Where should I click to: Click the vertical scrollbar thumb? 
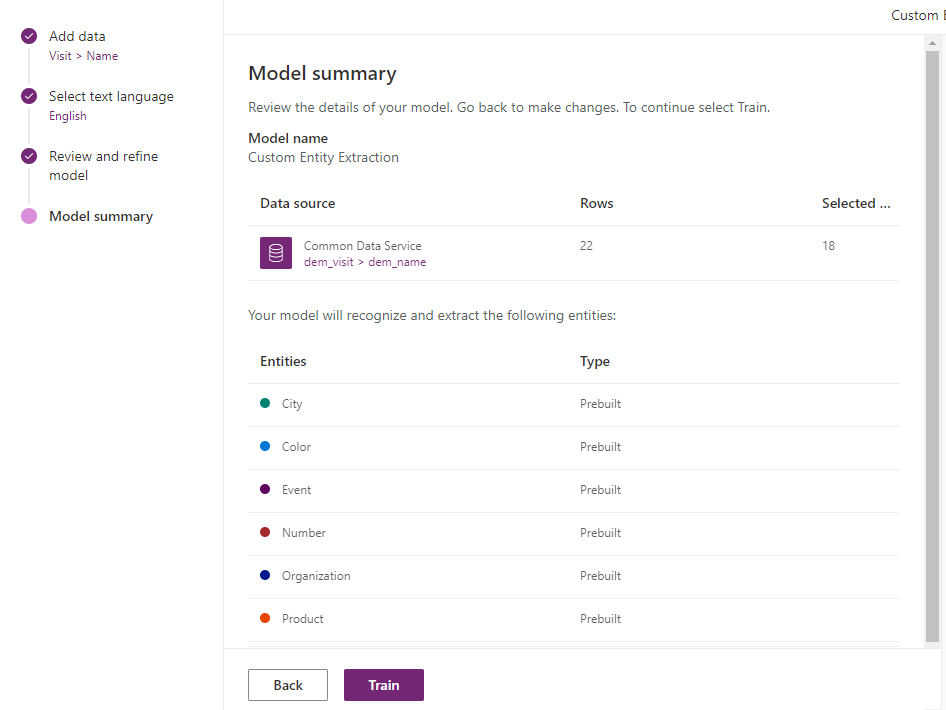point(932,347)
